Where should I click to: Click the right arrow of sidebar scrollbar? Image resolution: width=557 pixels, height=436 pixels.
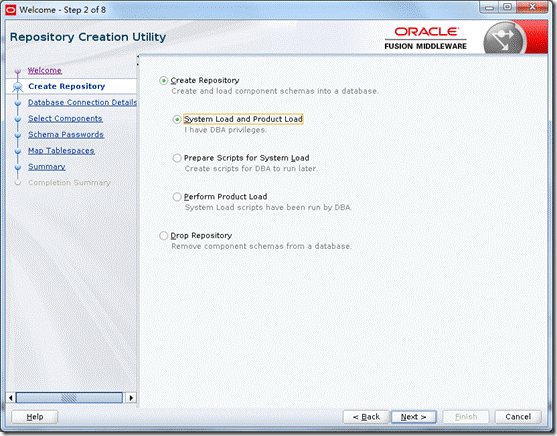(x=131, y=398)
